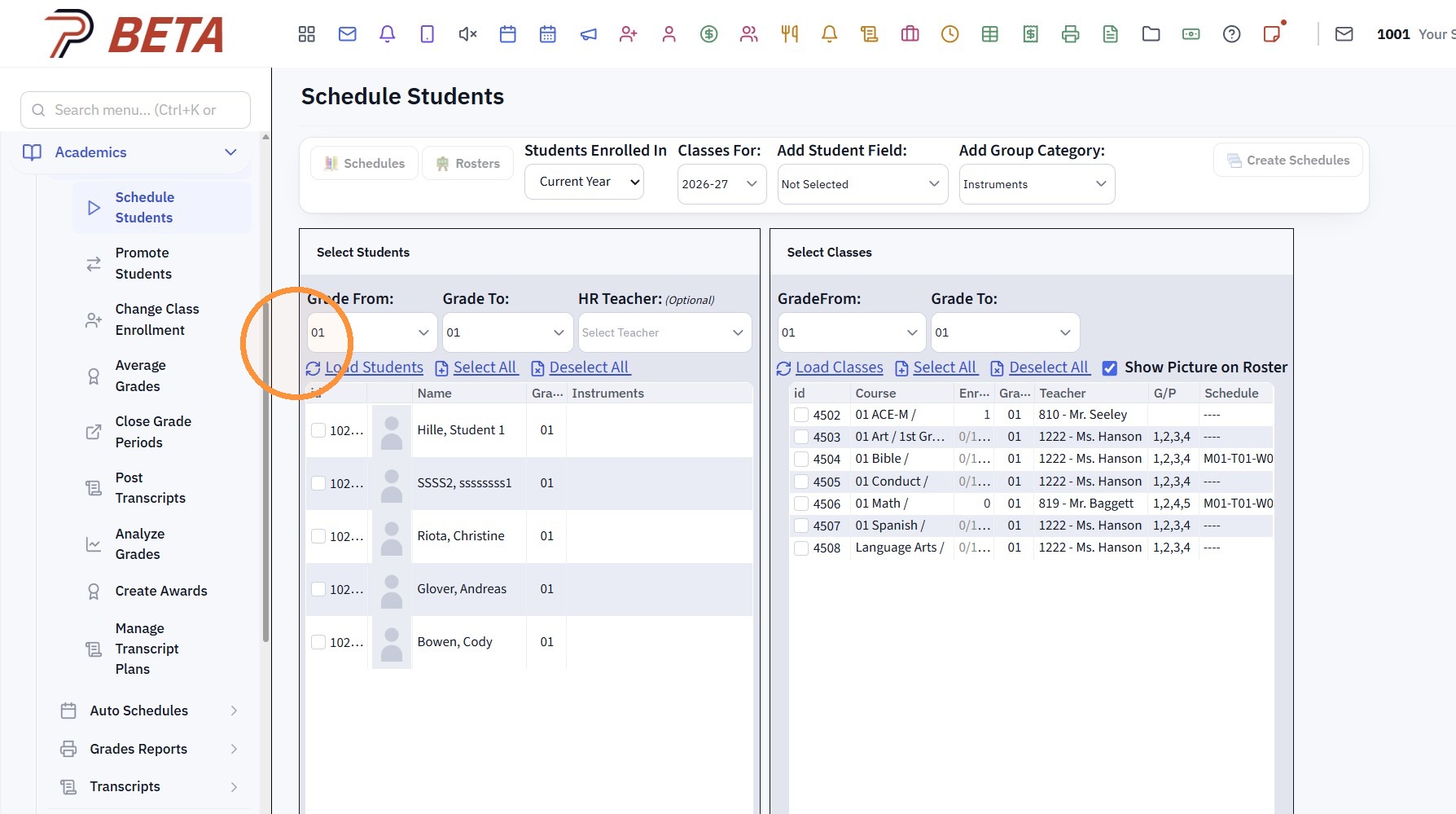
Task: Open the help question mark icon
Action: point(1232,34)
